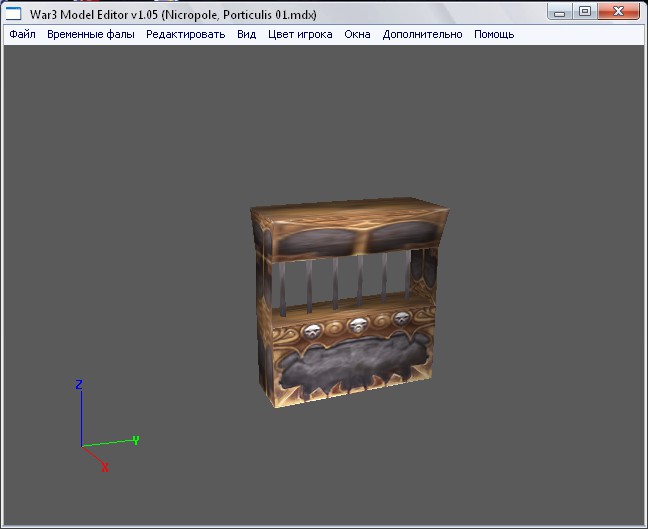Click the blue Z axis label
The image size is (648, 529).
[x=79, y=384]
